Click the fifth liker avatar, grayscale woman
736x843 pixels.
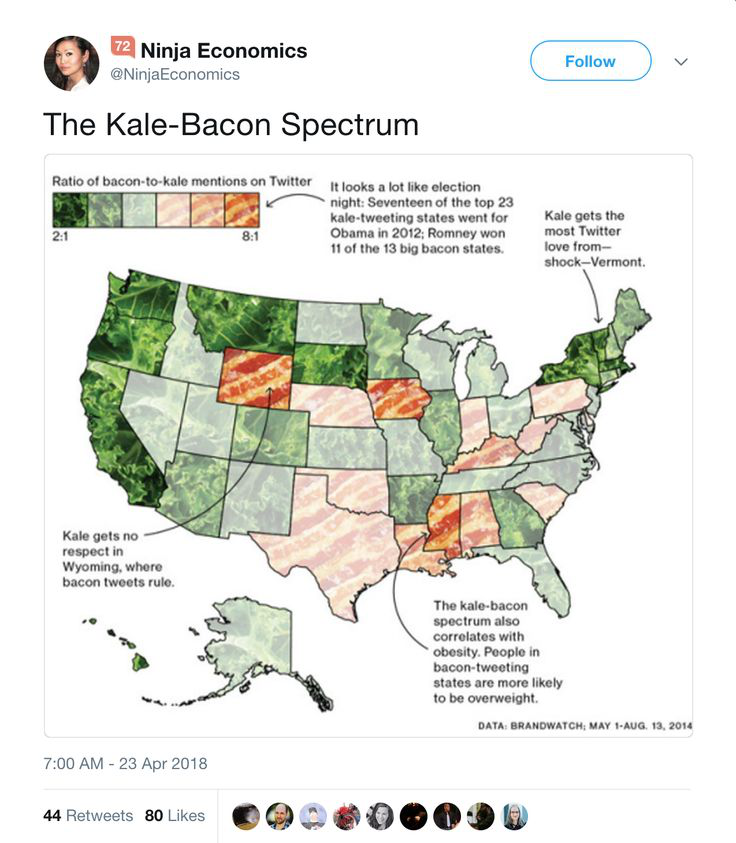coord(380,816)
